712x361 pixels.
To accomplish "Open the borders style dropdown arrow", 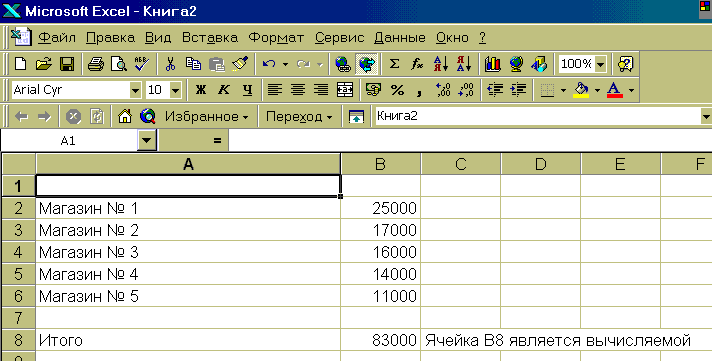I will [x=564, y=90].
